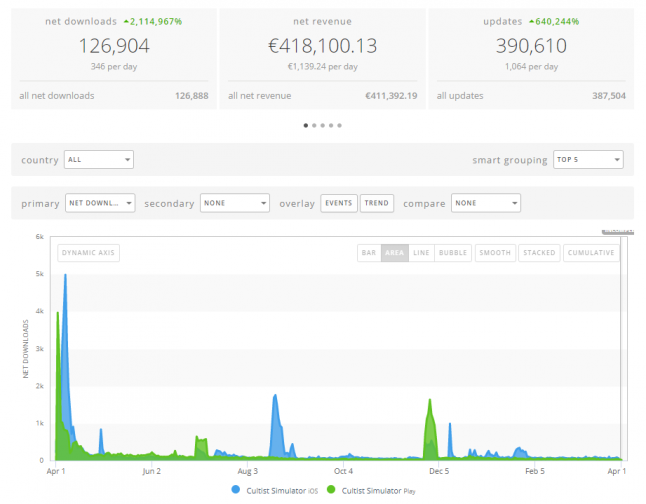Select the first carousel pagination dot
Screen dimensions: 646x504
(x=305, y=126)
